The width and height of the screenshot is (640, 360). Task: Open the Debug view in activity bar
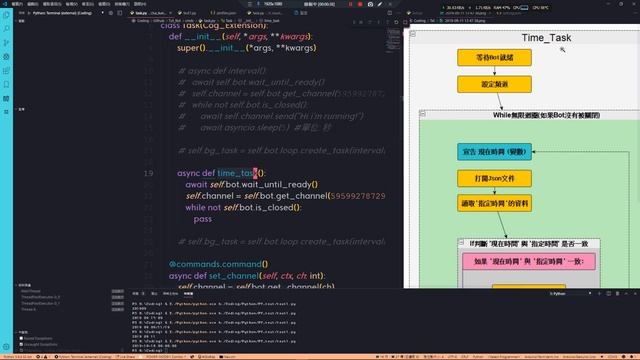6,57
